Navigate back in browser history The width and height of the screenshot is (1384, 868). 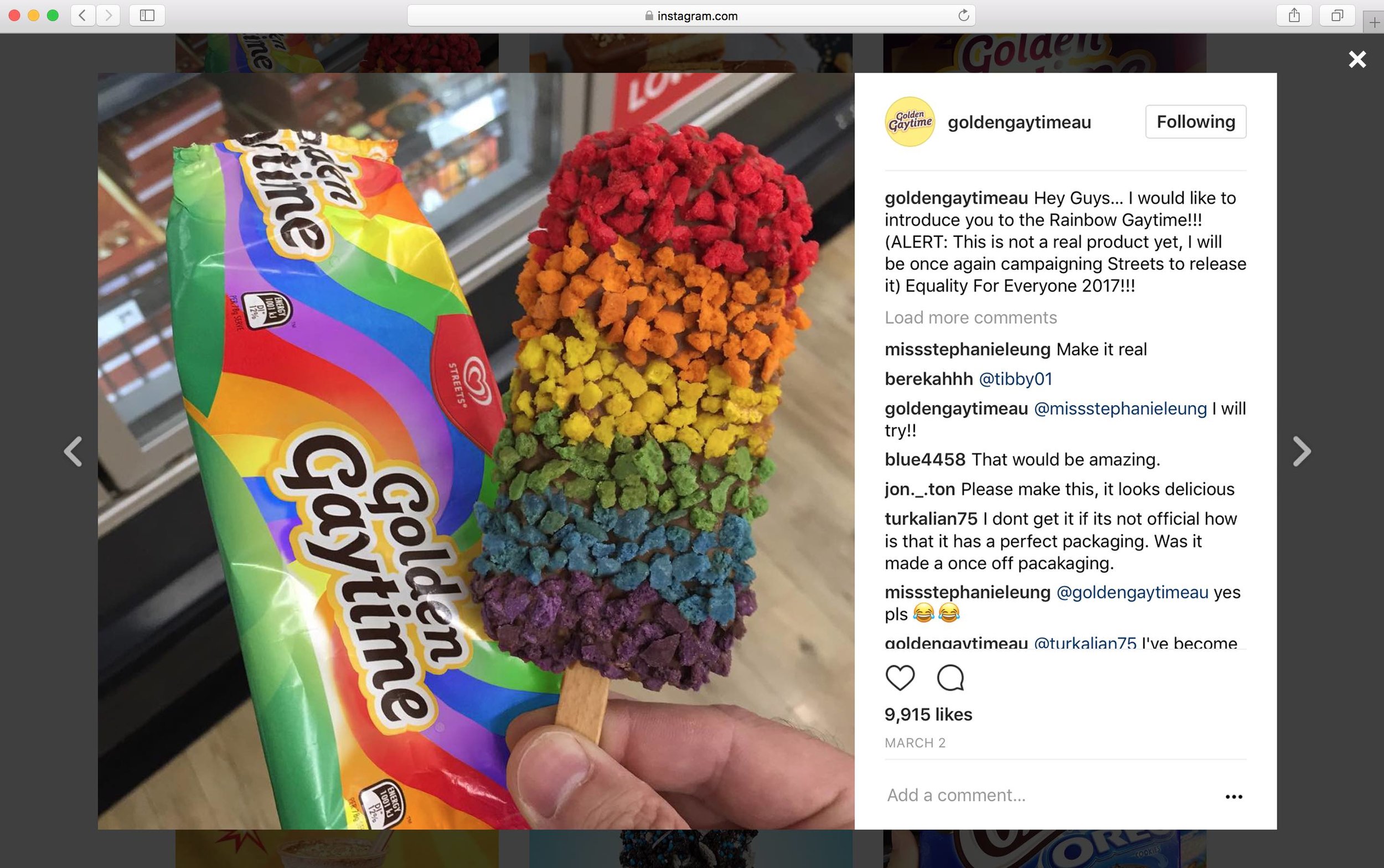pyautogui.click(x=82, y=15)
